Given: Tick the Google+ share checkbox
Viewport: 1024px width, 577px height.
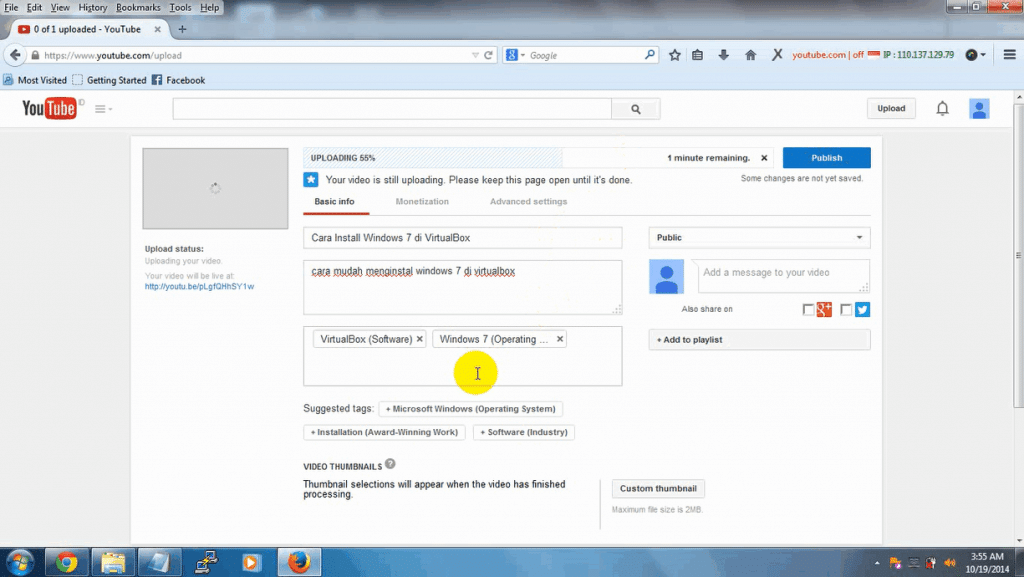Looking at the screenshot, I should pos(808,309).
